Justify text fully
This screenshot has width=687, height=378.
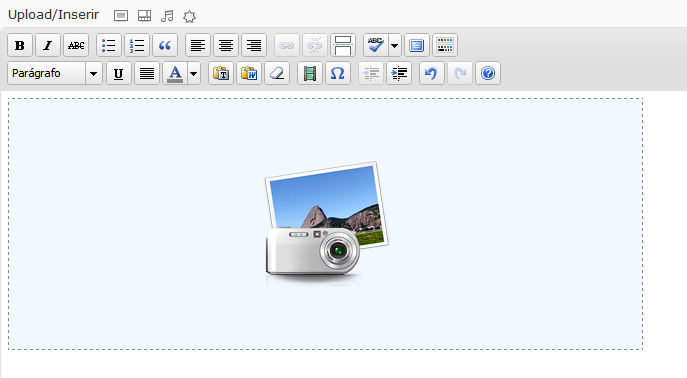(x=147, y=73)
